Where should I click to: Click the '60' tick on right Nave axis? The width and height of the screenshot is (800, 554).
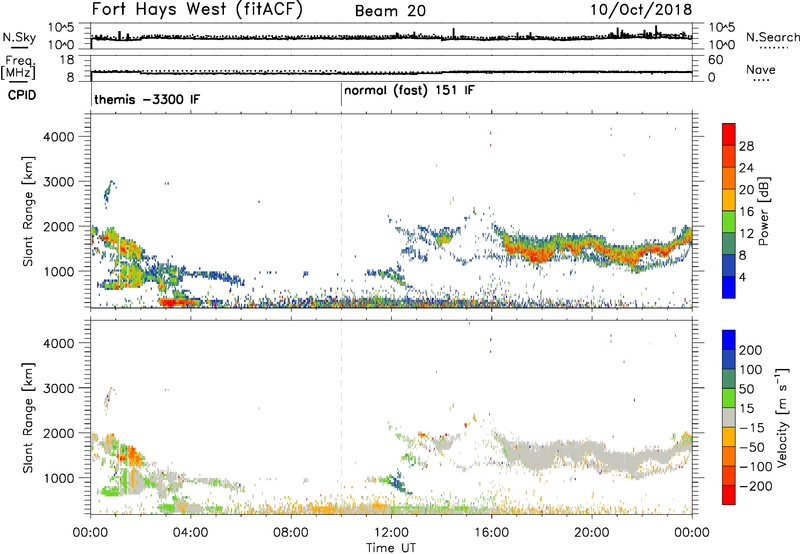pyautogui.click(x=715, y=60)
